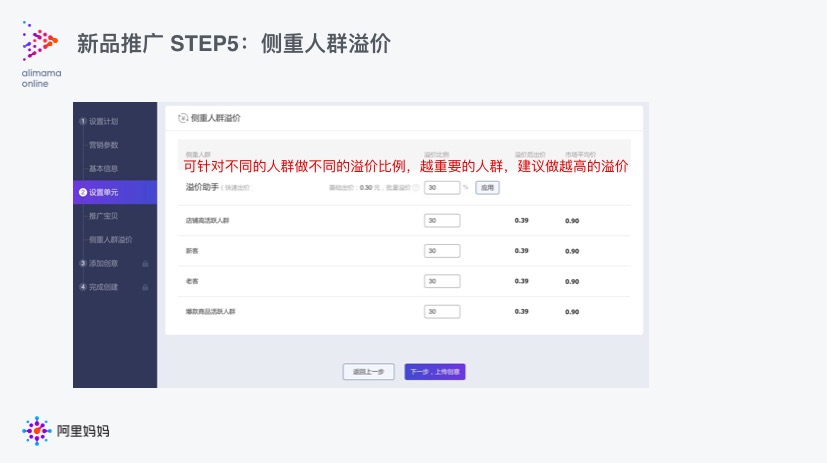Click 0.39 bid value in 新客 row
Screen dimensions: 827x463
[522, 251]
